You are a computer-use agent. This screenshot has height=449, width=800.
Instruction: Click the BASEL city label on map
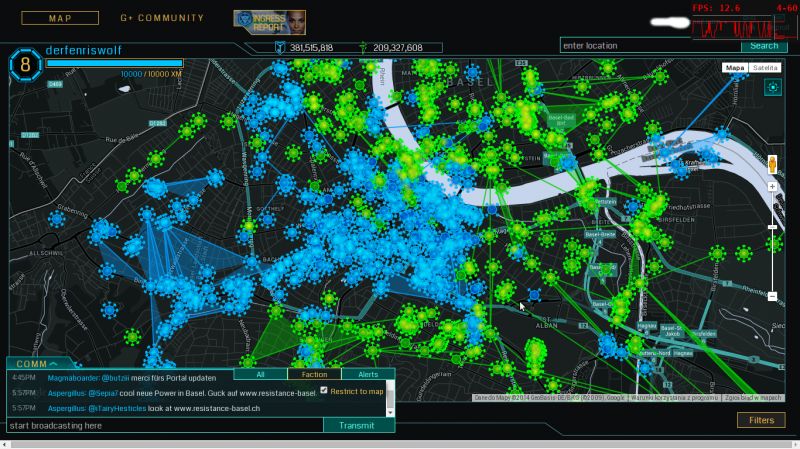click(x=470, y=82)
